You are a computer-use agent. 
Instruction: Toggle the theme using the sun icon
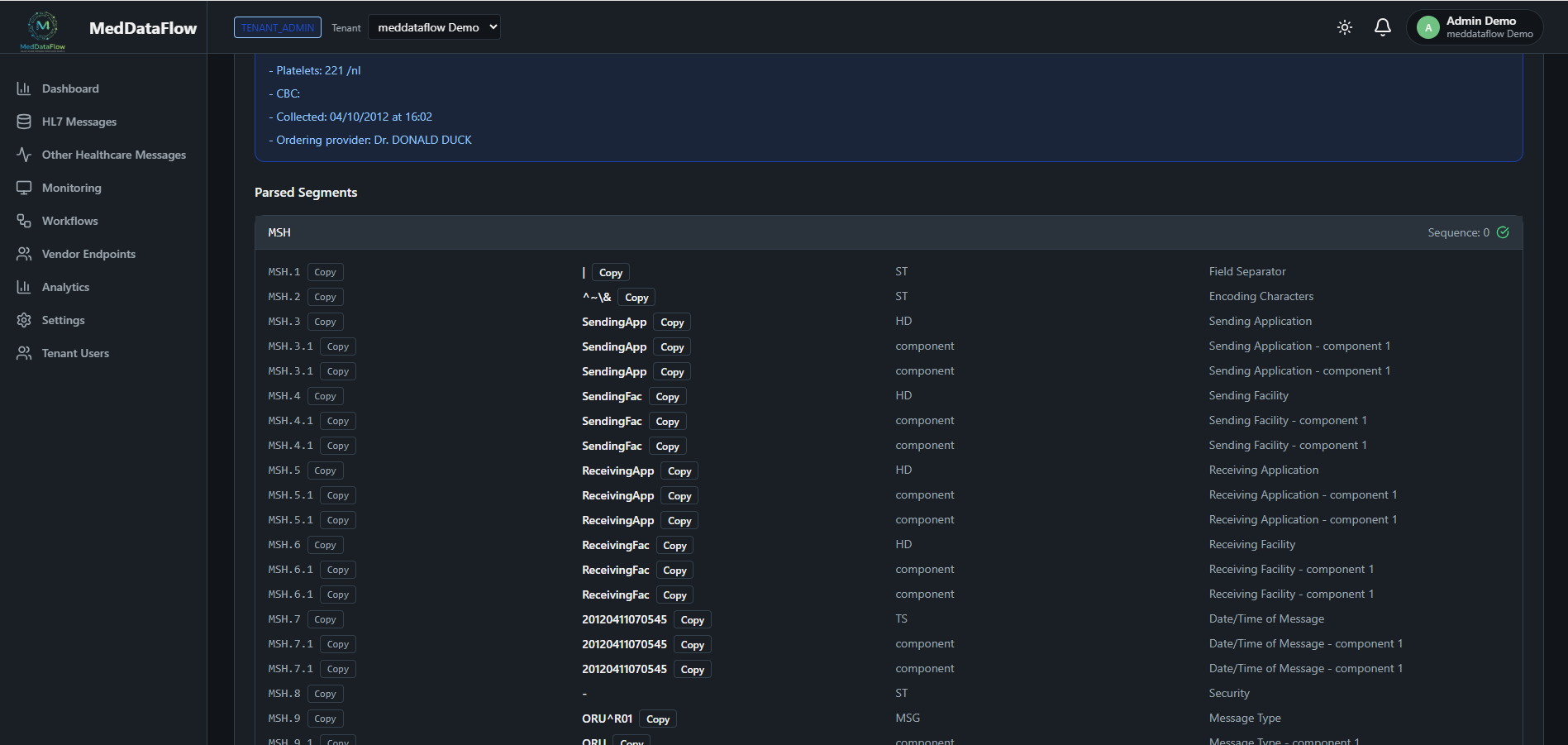(1344, 26)
